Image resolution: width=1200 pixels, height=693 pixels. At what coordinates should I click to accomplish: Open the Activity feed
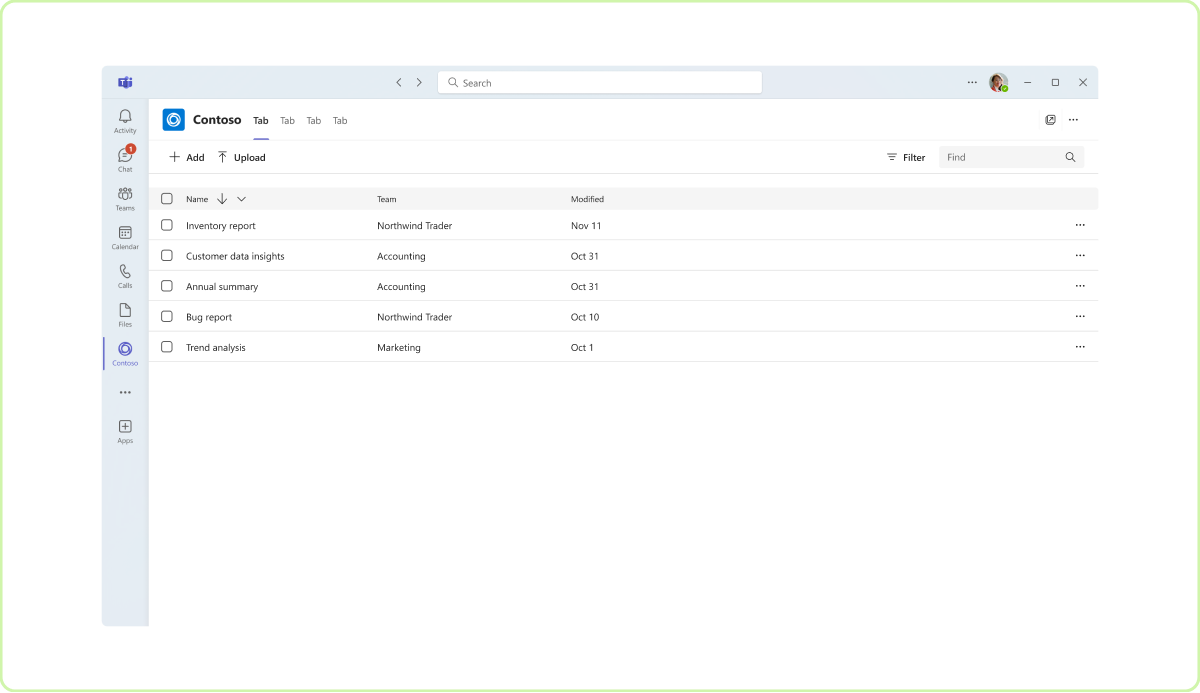pos(124,120)
